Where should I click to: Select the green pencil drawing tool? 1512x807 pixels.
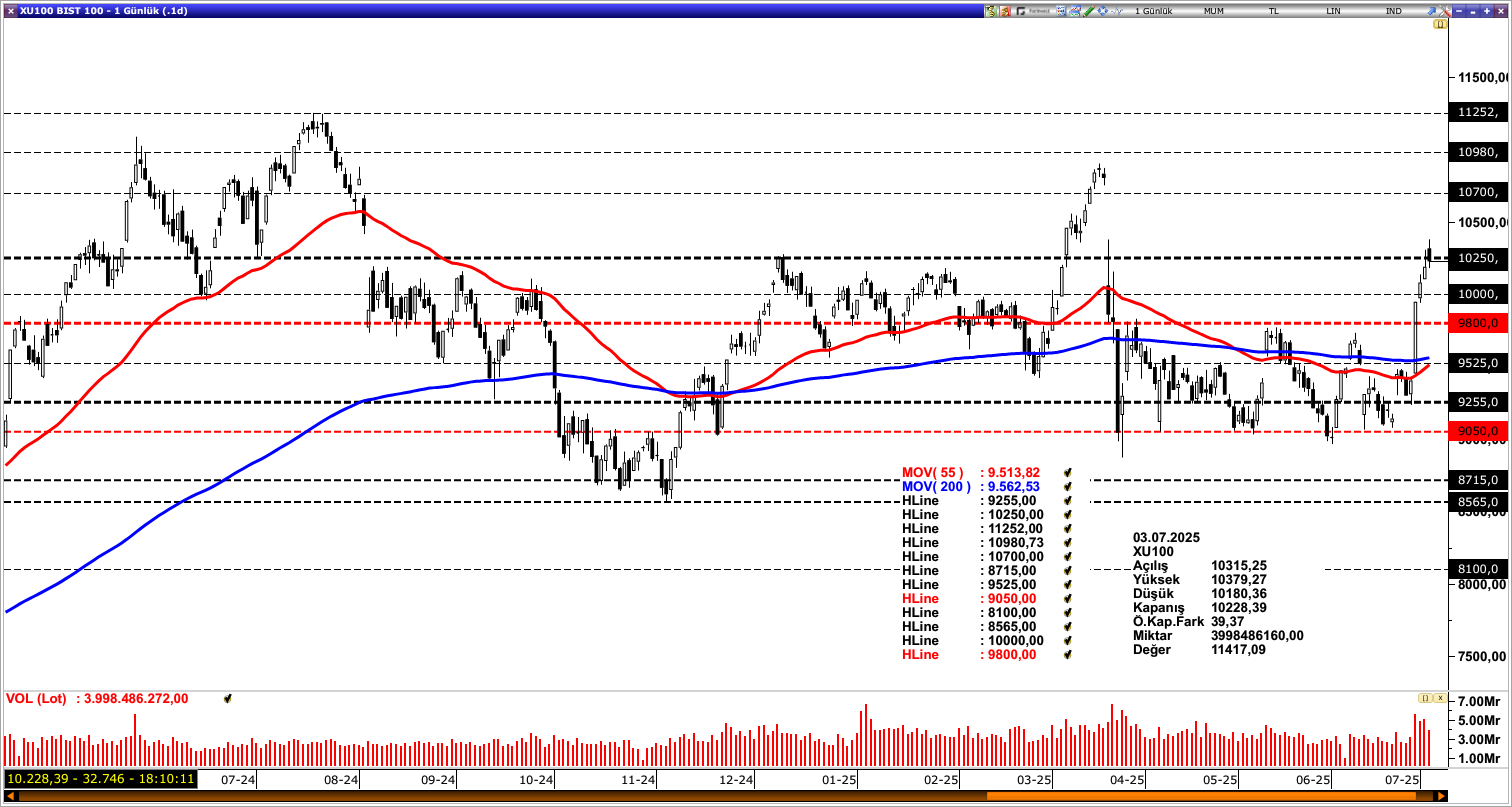pos(1089,11)
